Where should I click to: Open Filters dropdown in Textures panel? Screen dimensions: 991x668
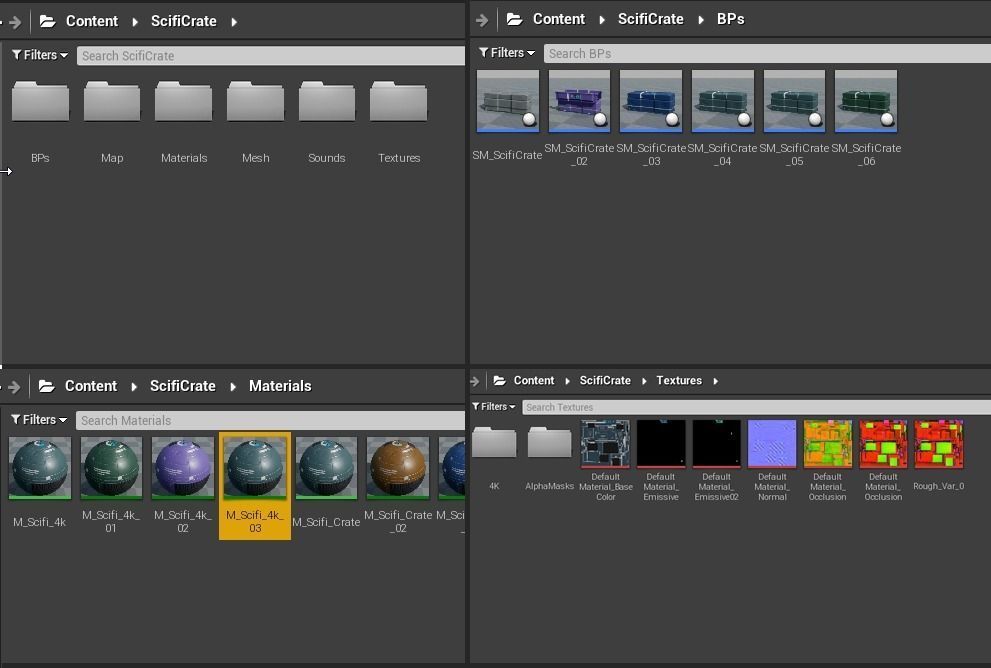(x=494, y=406)
